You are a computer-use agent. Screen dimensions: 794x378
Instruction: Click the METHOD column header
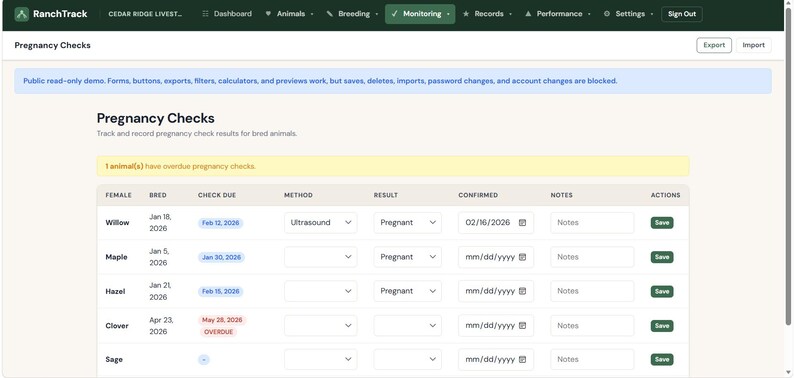pyautogui.click(x=298, y=195)
